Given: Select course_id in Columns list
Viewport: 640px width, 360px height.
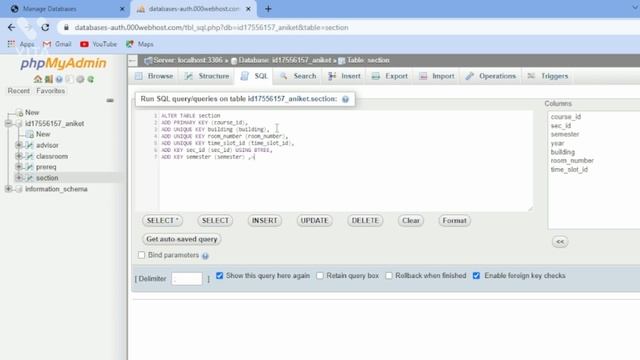Looking at the screenshot, I should [x=566, y=117].
